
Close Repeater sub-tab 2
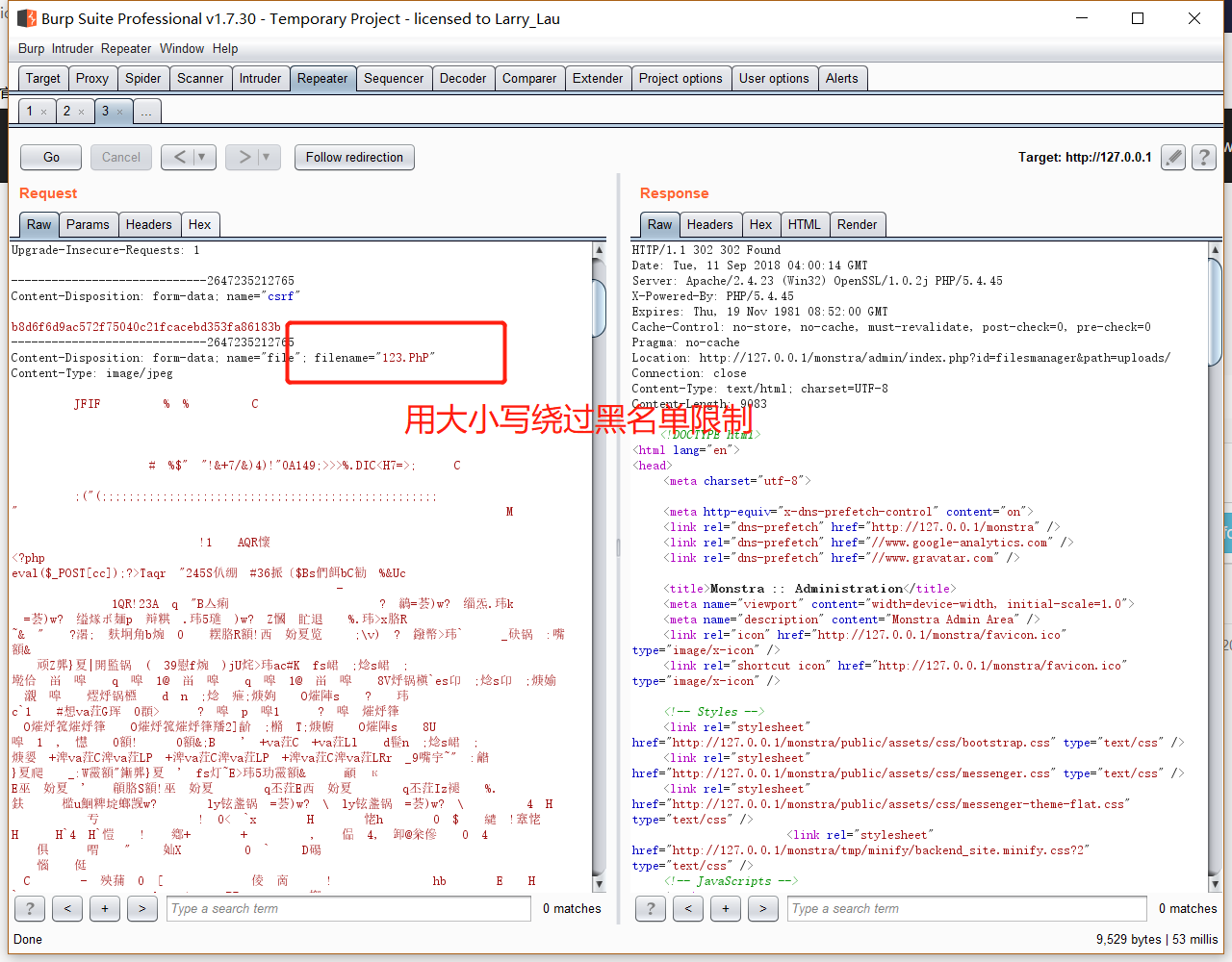[81, 112]
